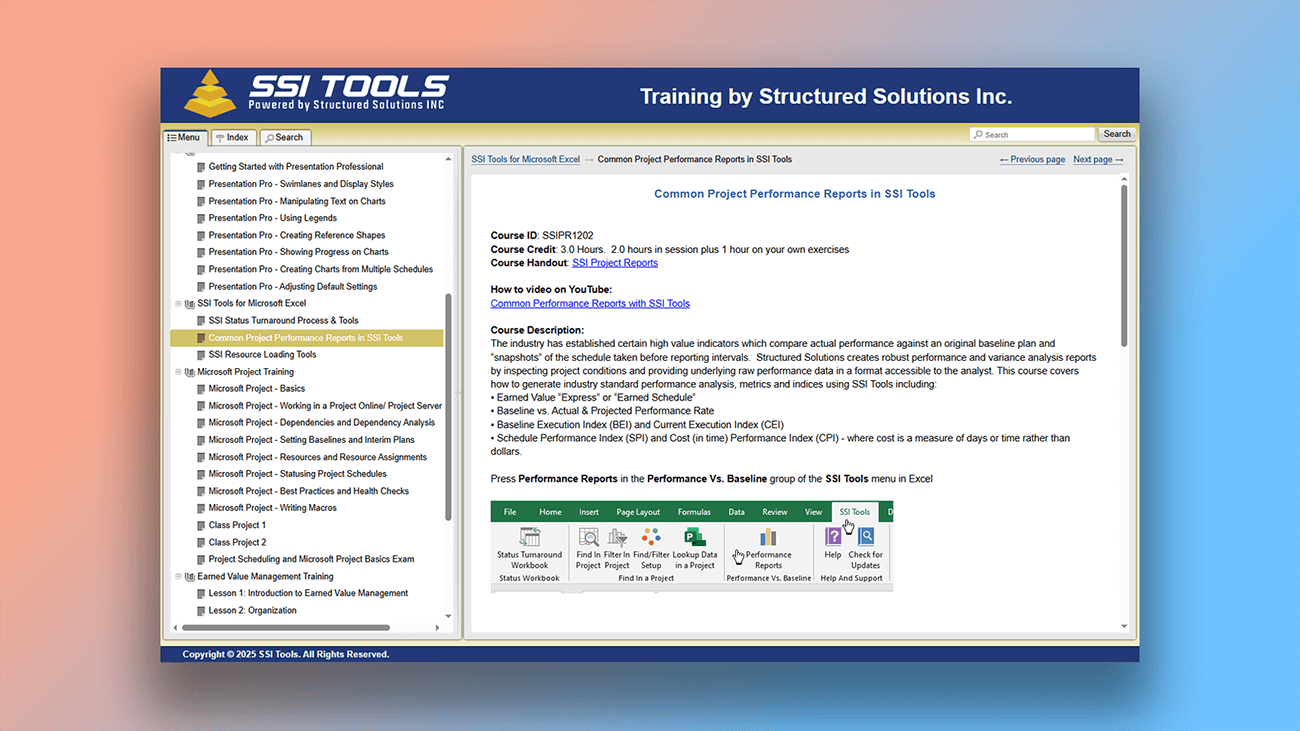The image size is (1300, 731).
Task: Click the Performance Reports bar chart icon
Action: 768,537
